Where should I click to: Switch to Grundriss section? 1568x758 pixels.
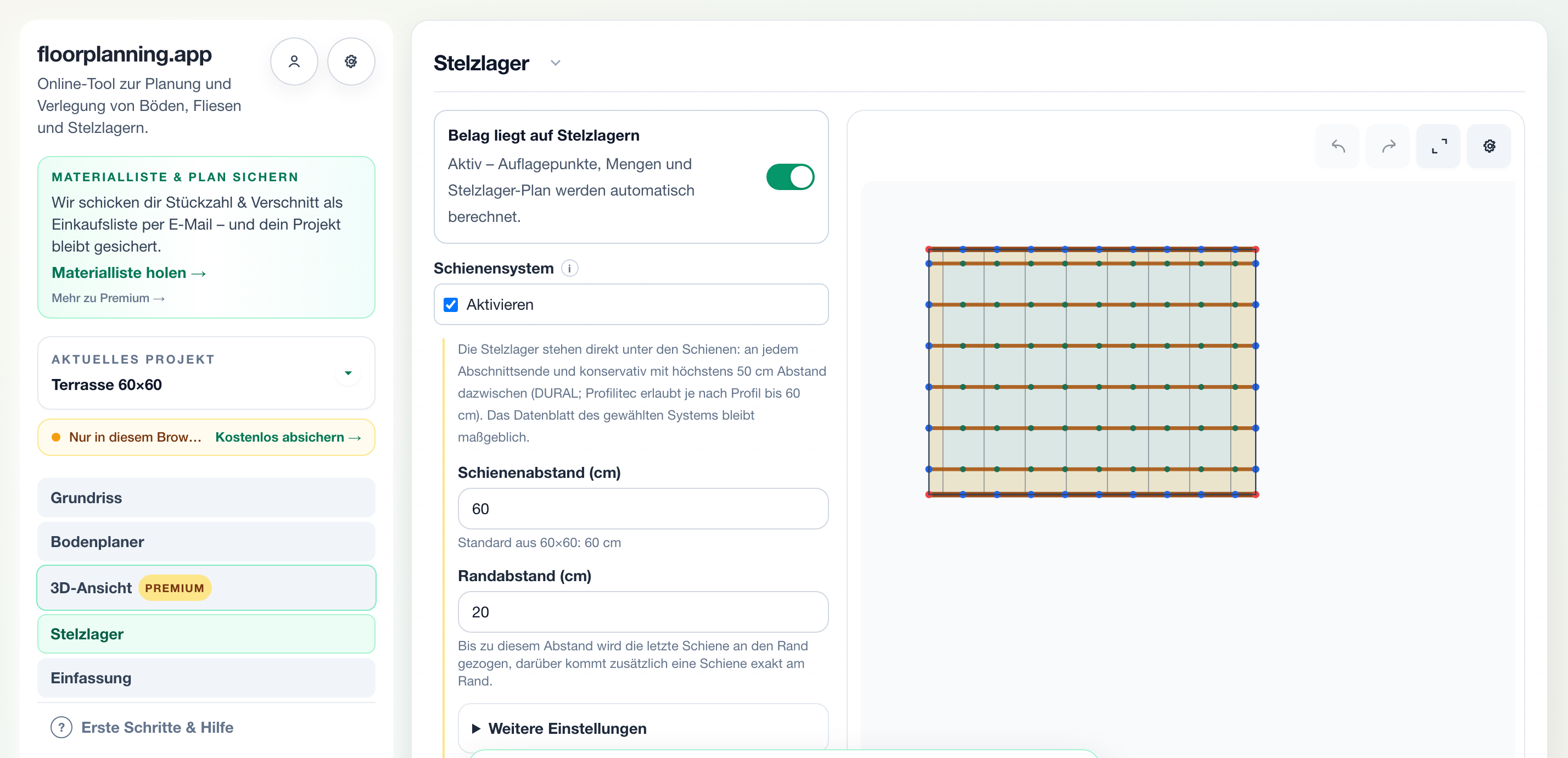(206, 498)
